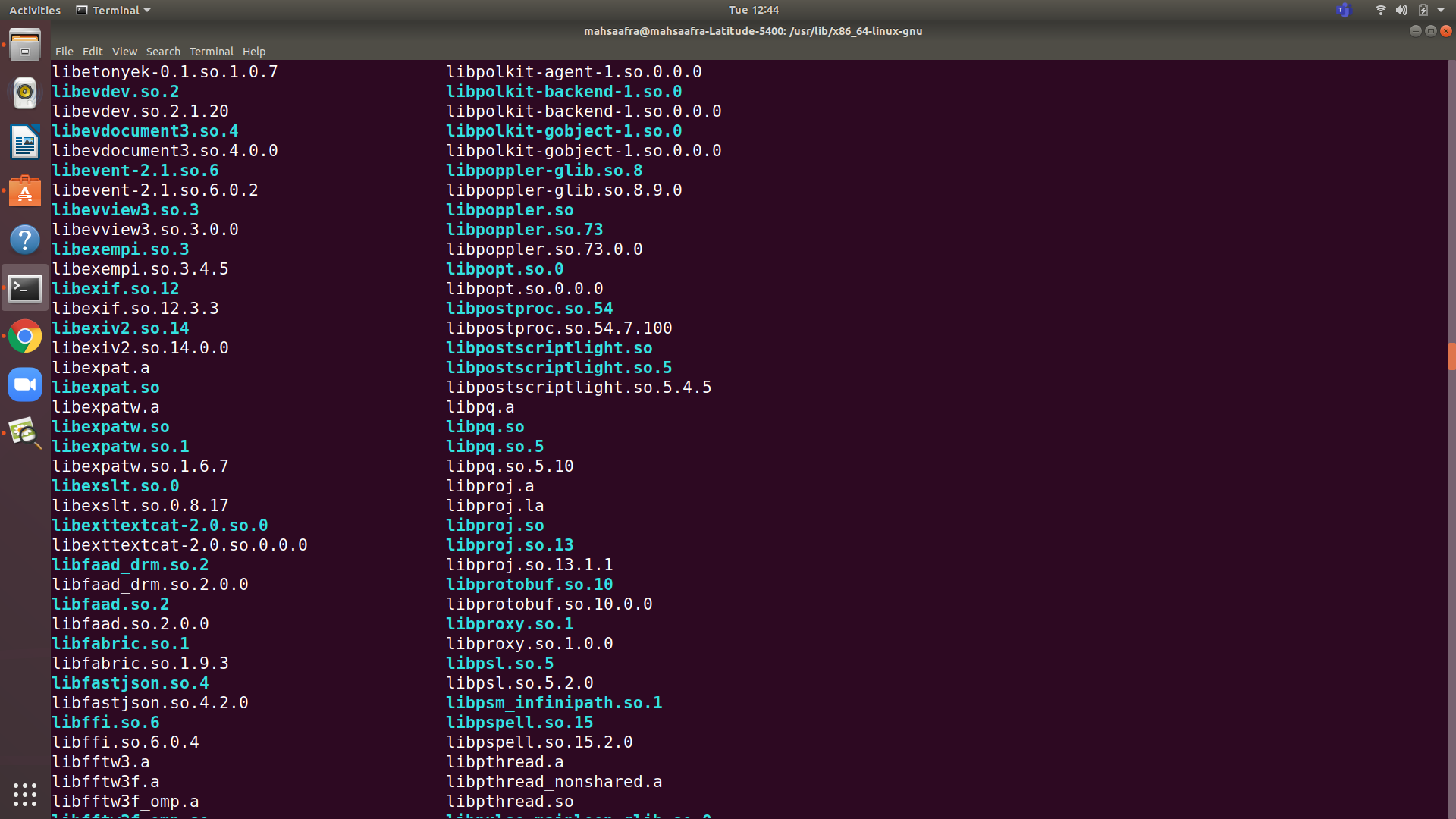
Task: Click the volume speaker indicator
Action: [1401, 10]
